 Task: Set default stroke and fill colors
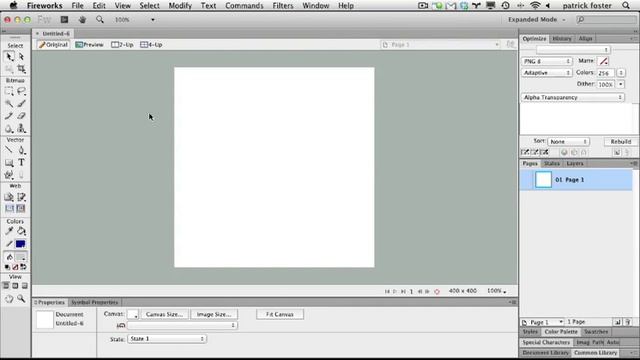(x=7, y=267)
